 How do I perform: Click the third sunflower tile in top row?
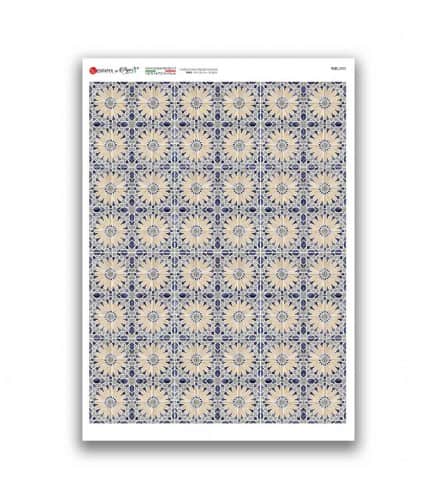click(196, 103)
